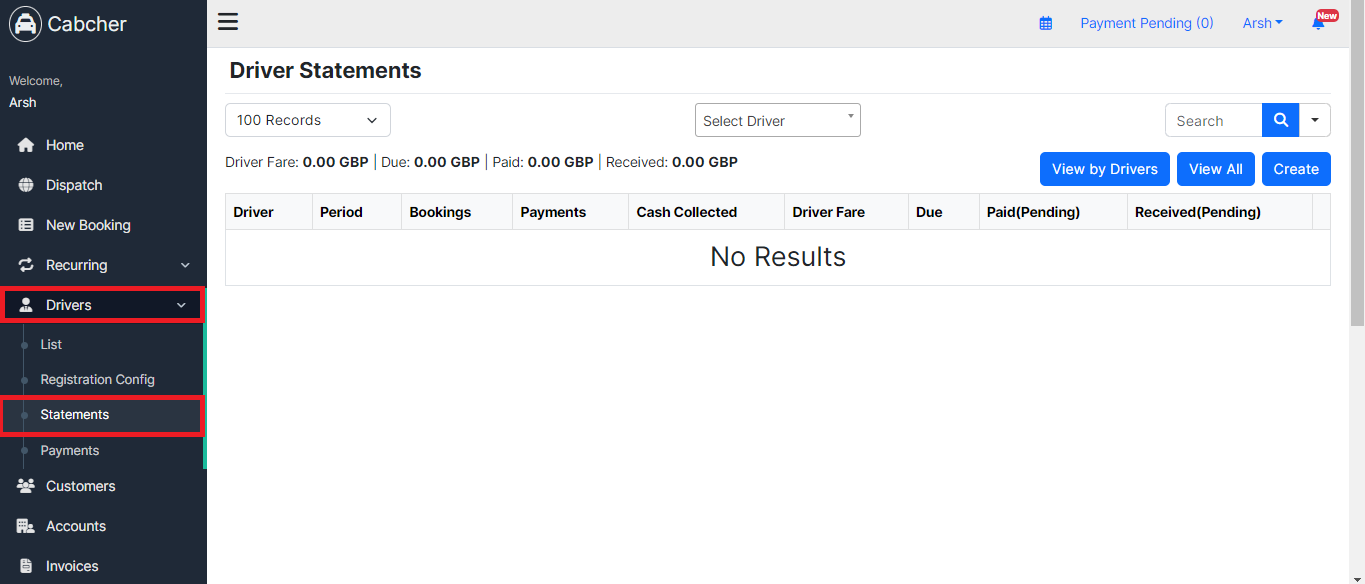
Task: Select Registration Config submenu item
Action: point(97,379)
